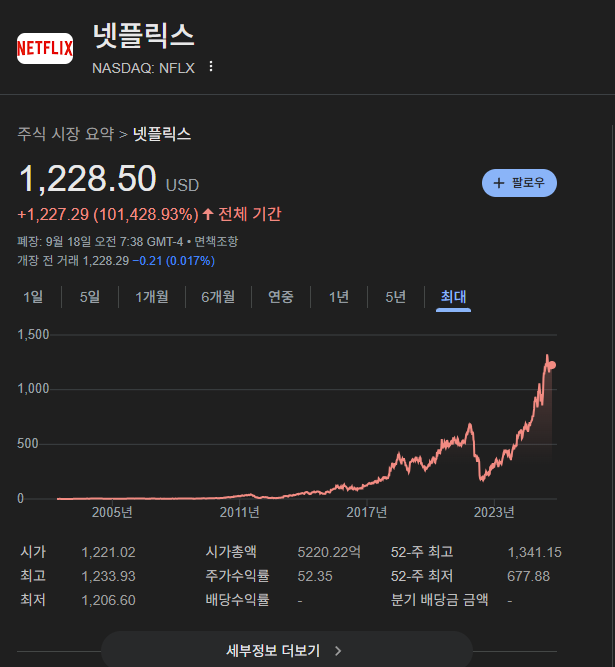The width and height of the screenshot is (615, 667).
Task: Click the 시가 value 1,221.02
Action: click(108, 552)
